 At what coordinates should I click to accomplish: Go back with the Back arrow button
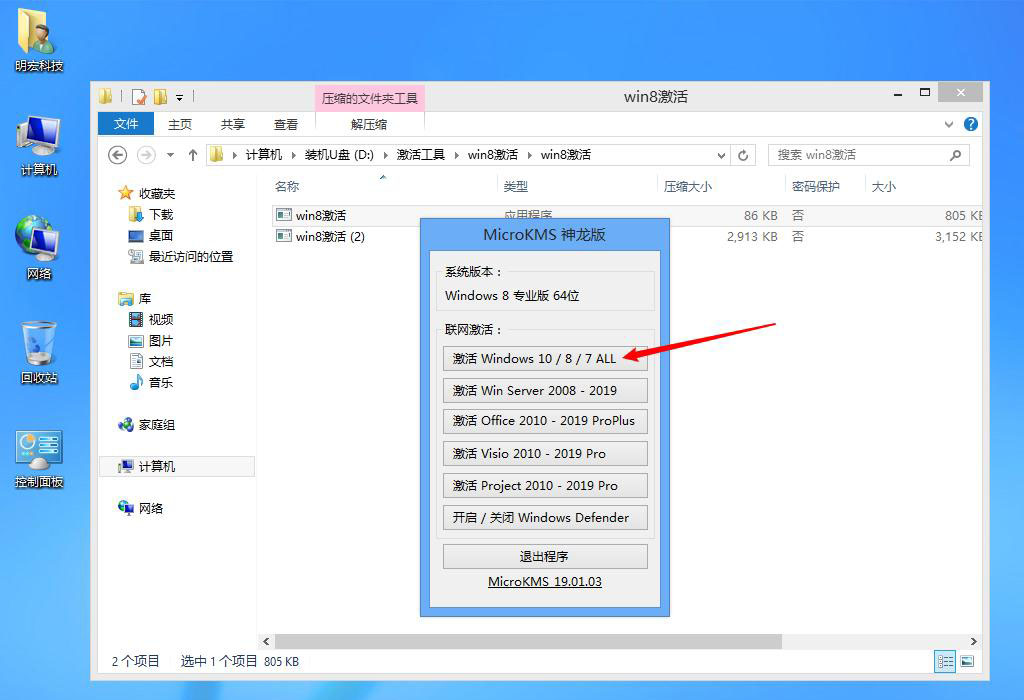click(x=118, y=155)
